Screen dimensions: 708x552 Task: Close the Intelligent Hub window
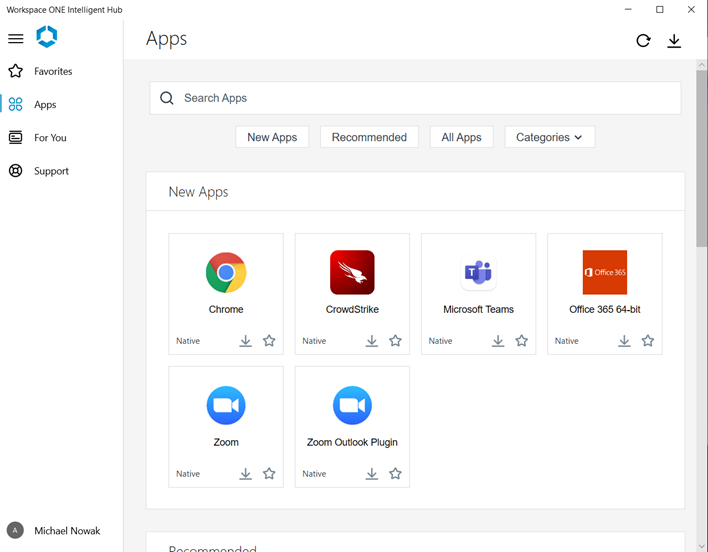[x=691, y=9]
